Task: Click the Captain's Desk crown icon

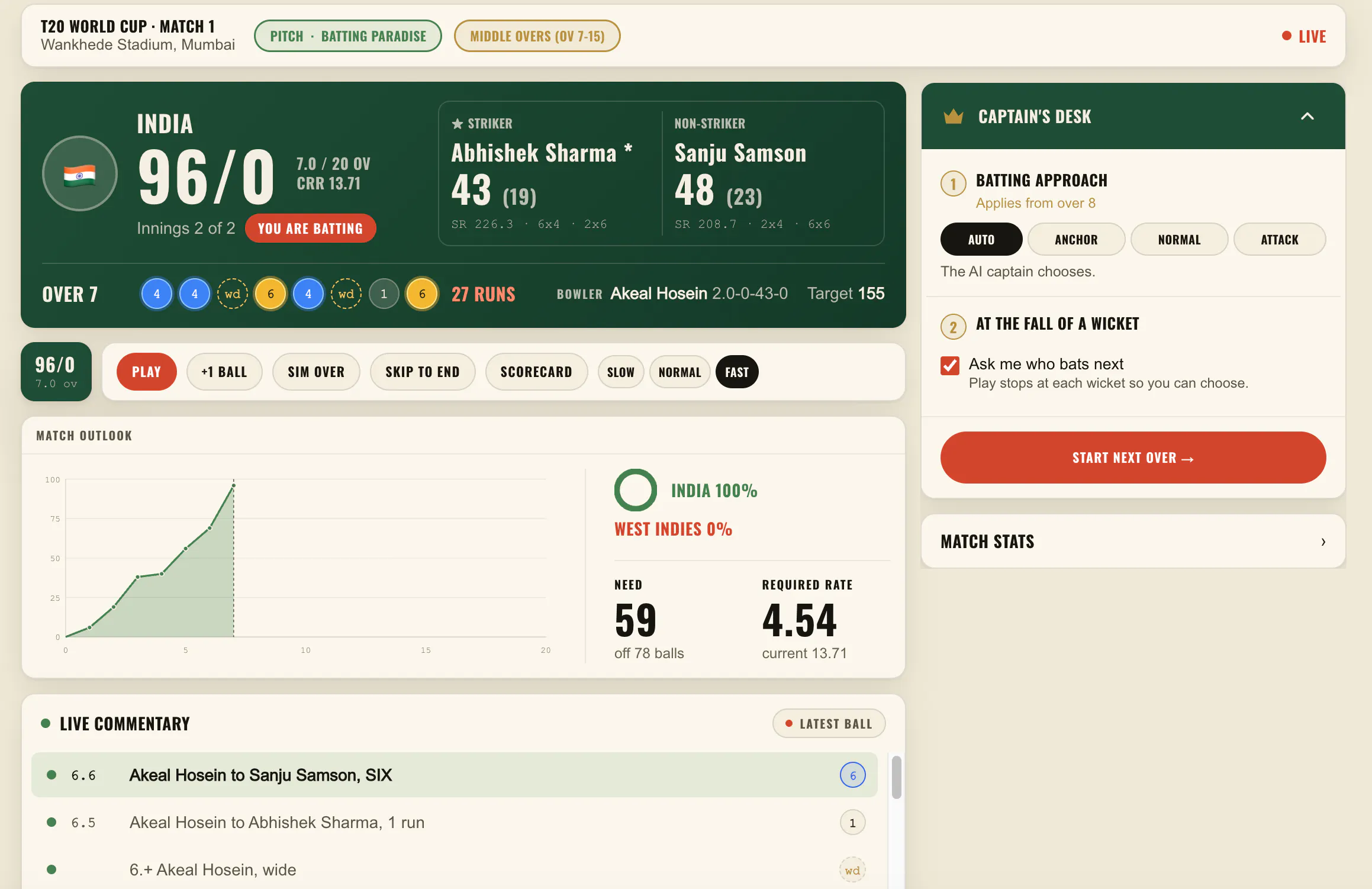Action: click(953, 117)
